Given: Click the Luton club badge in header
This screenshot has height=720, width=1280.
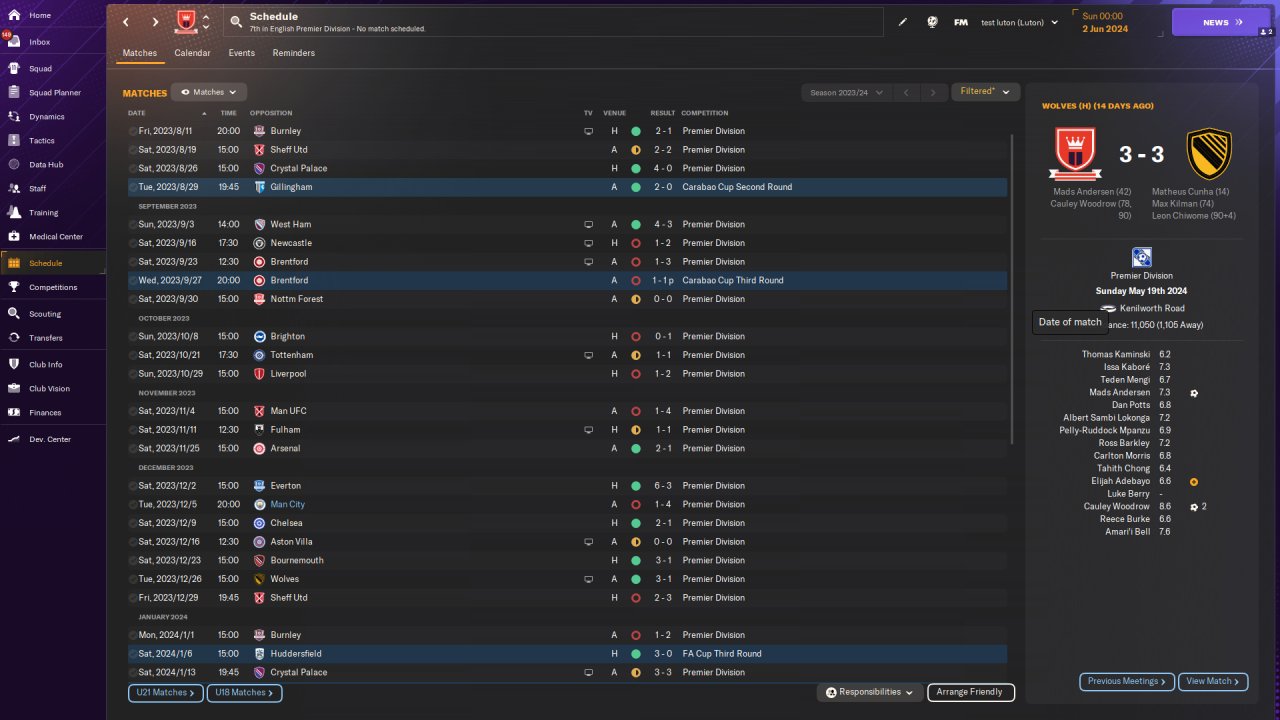Looking at the screenshot, I should (x=185, y=21).
